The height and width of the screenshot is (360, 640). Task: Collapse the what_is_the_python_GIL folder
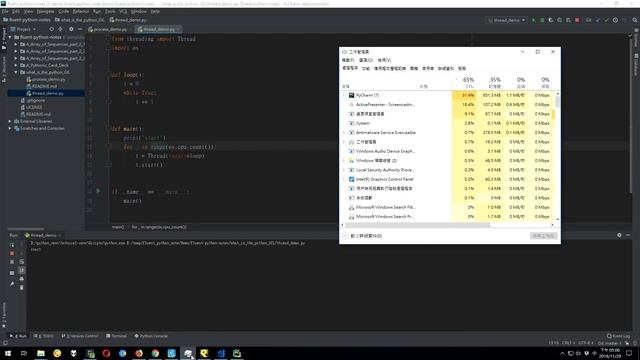(16, 72)
